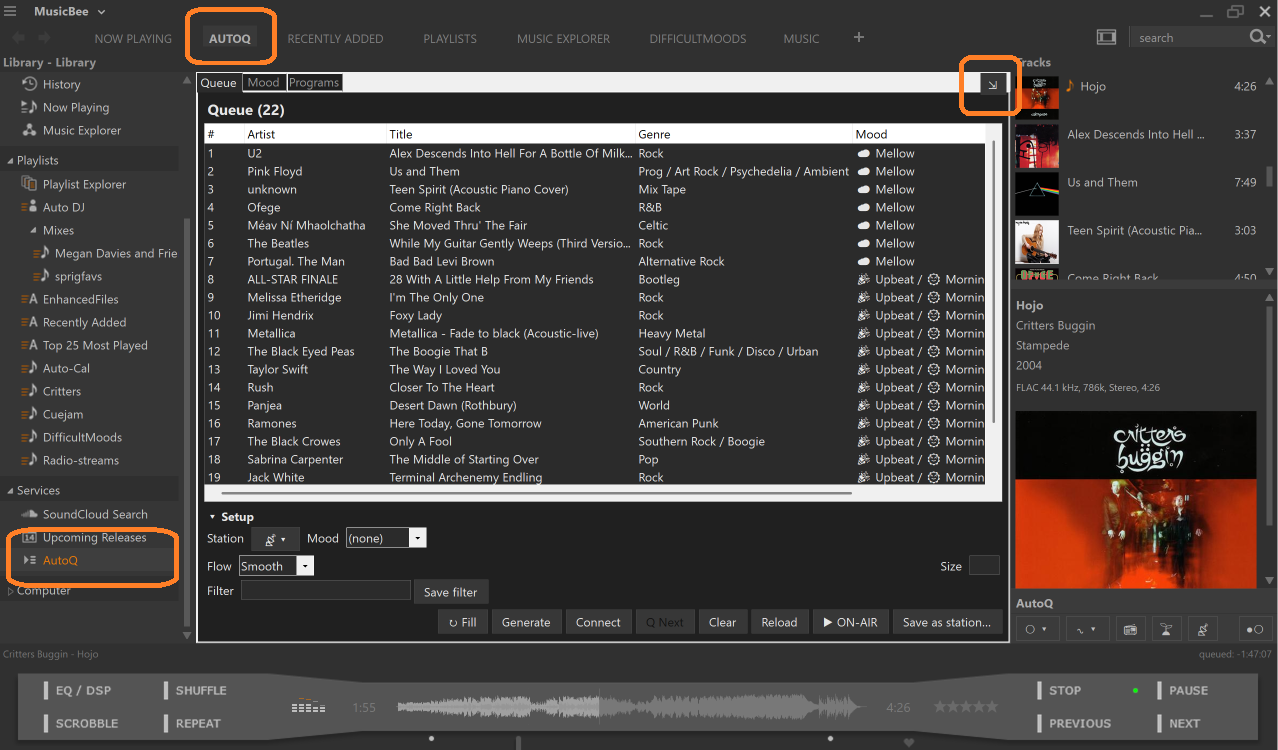Click the AutoQ seedling plant icon
This screenshot has width=1278, height=750.
[x=1166, y=629]
